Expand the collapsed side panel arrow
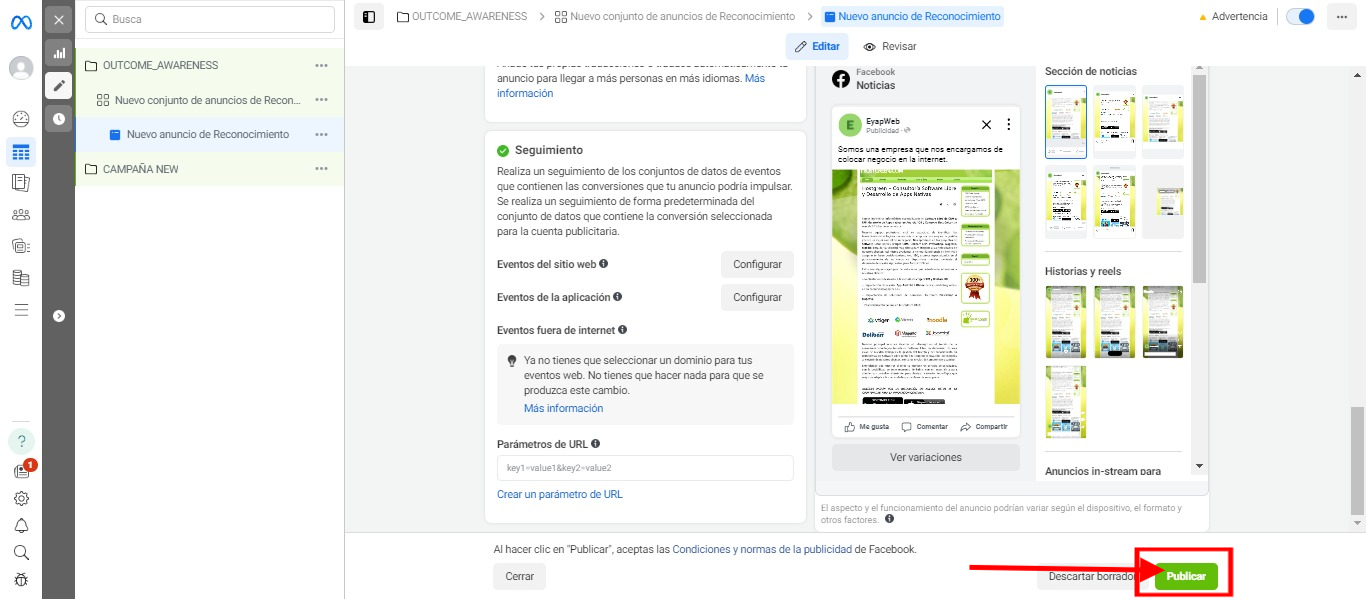 pyautogui.click(x=59, y=316)
